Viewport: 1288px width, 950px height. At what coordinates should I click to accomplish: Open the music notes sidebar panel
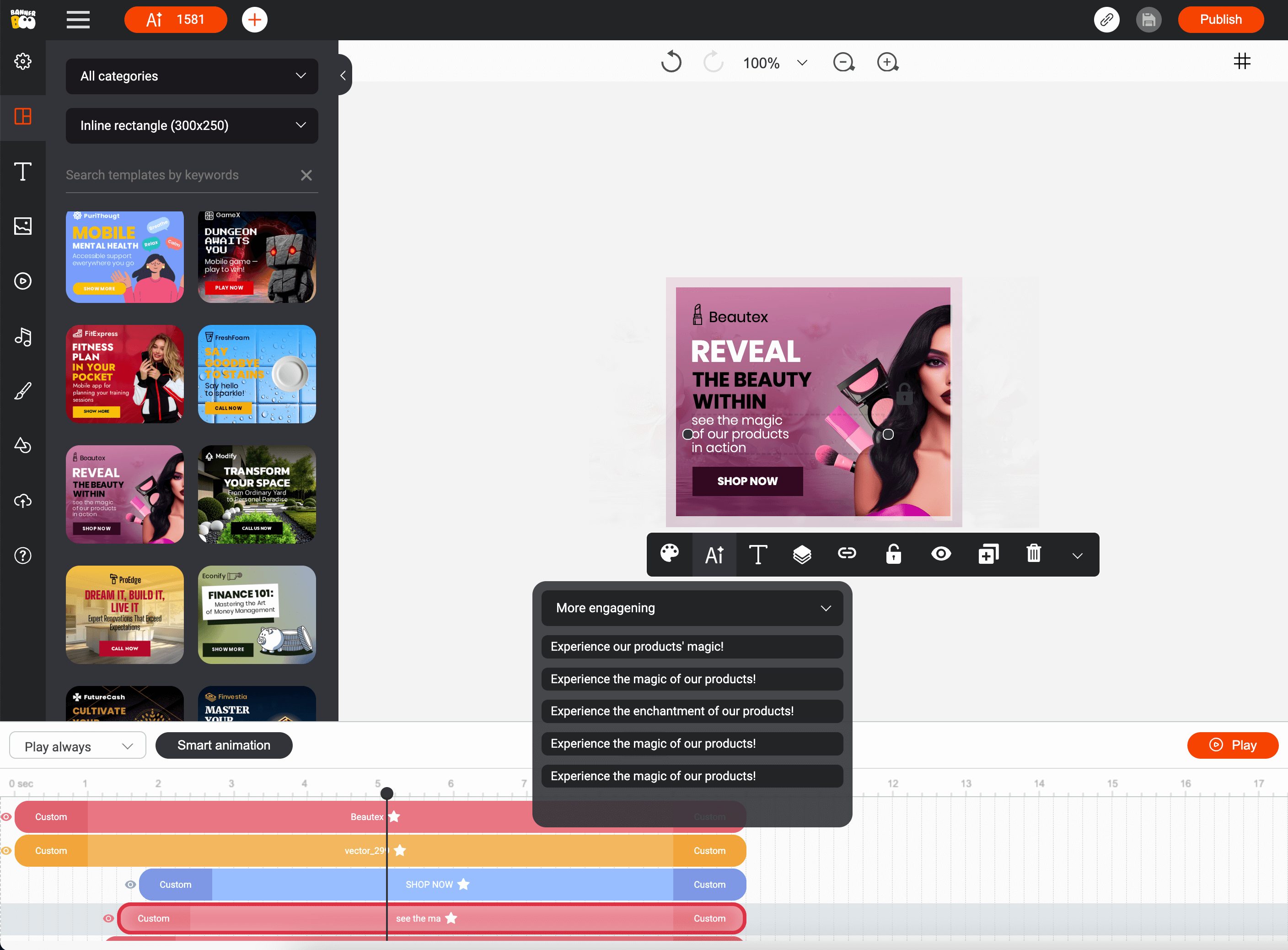[x=23, y=336]
